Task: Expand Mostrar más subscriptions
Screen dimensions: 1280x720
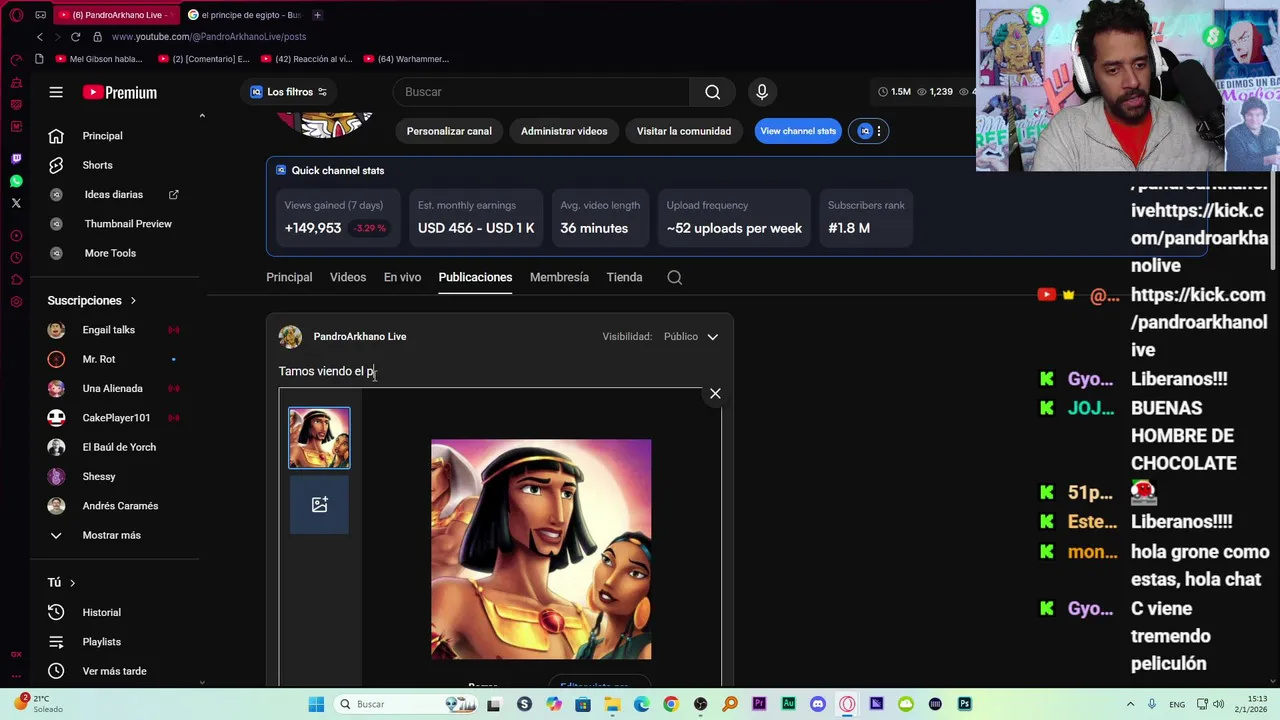Action: click(x=111, y=535)
